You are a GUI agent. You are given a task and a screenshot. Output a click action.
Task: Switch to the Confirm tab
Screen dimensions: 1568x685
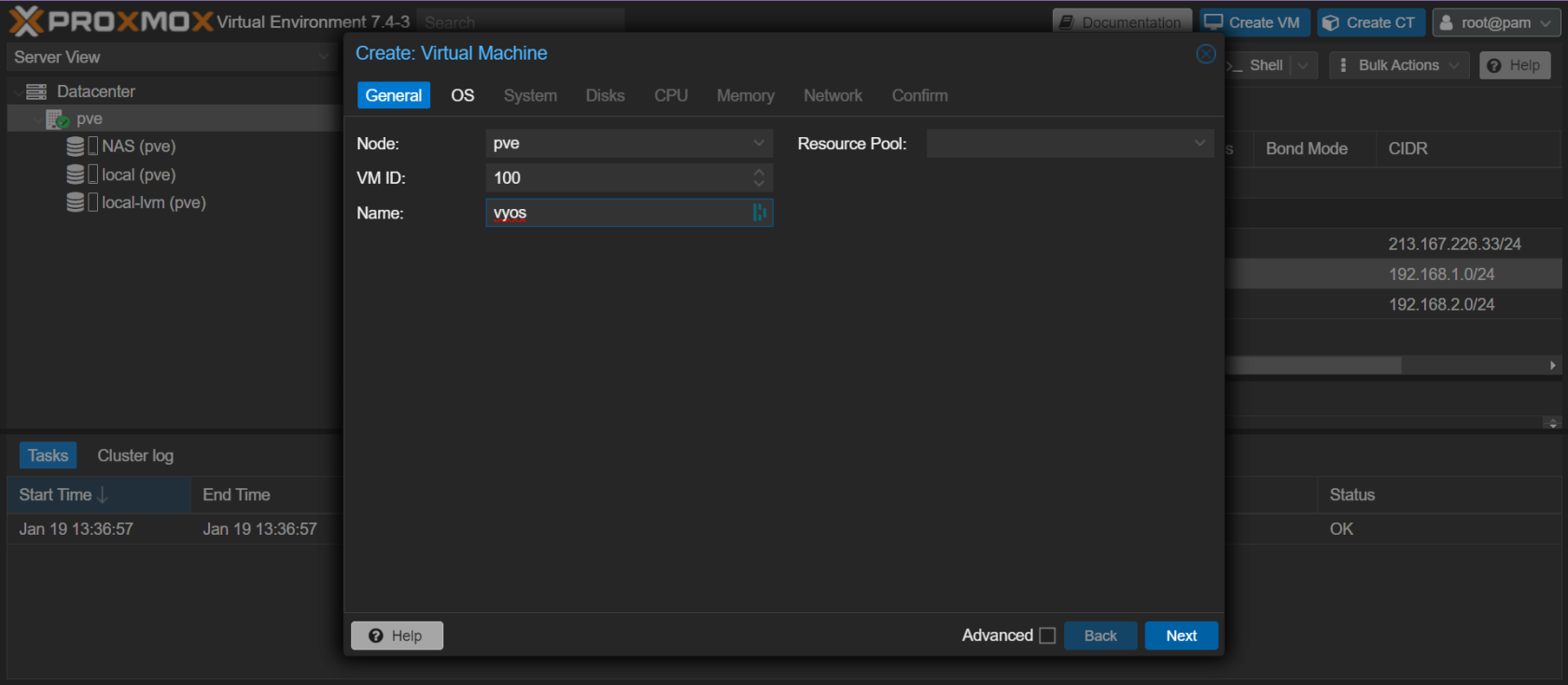[919, 95]
